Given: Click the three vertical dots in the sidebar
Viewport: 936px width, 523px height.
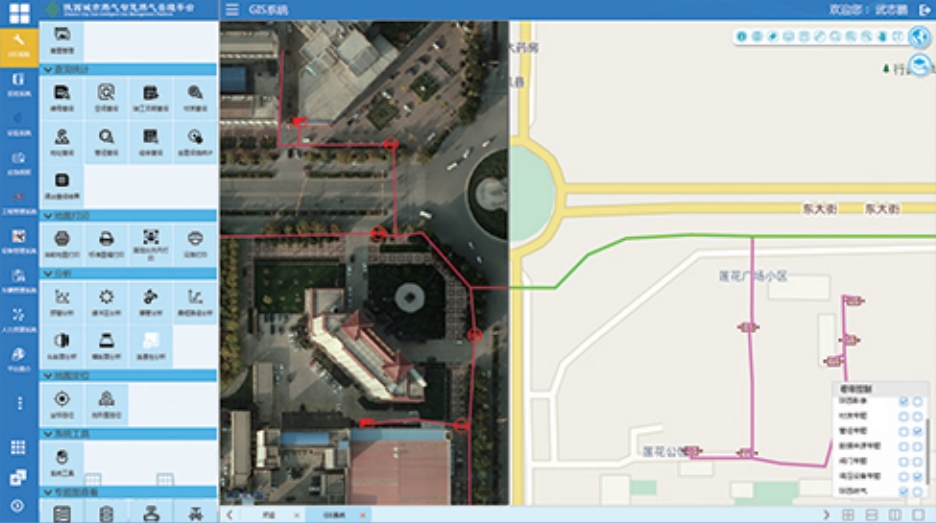Looking at the screenshot, I should [x=20, y=403].
